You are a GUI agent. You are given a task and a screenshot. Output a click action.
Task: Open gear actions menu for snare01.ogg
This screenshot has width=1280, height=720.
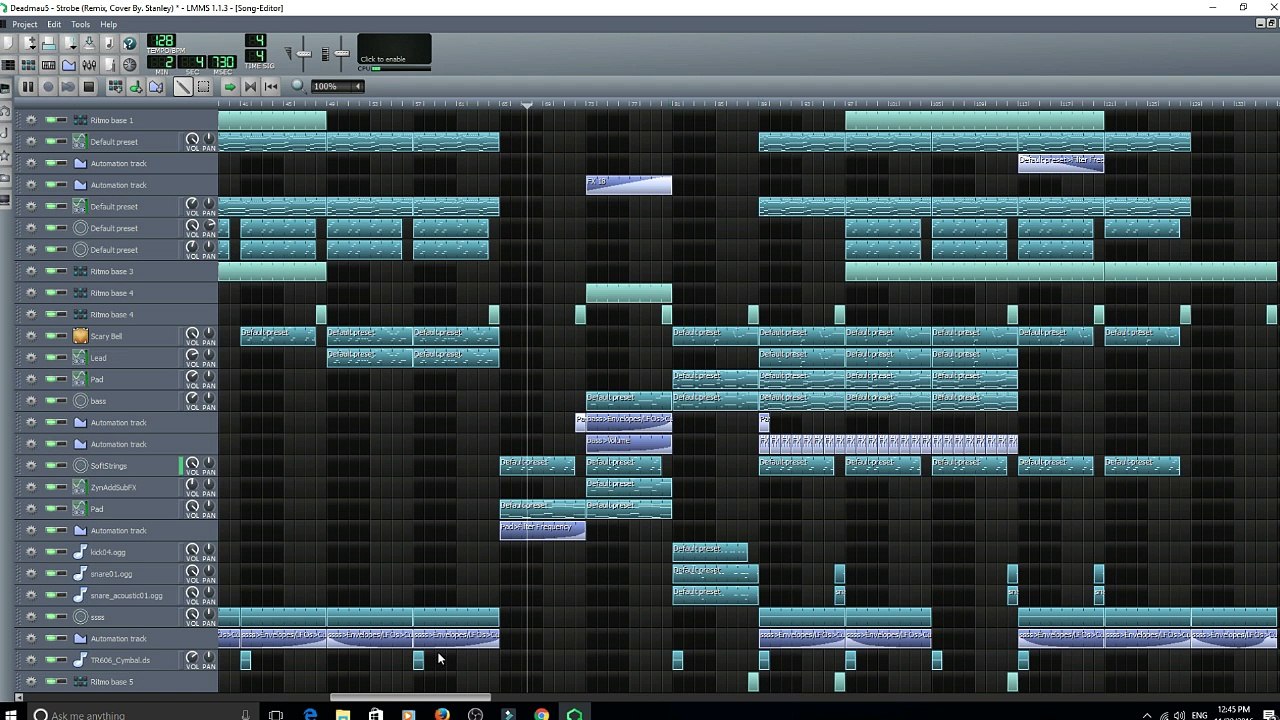(31, 574)
